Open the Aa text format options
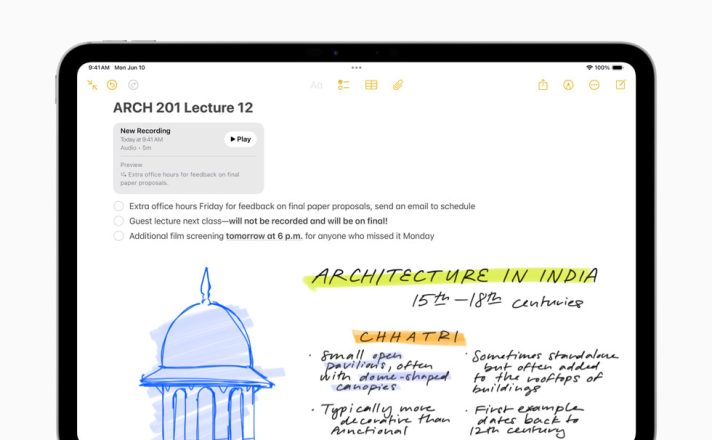 [x=316, y=85]
